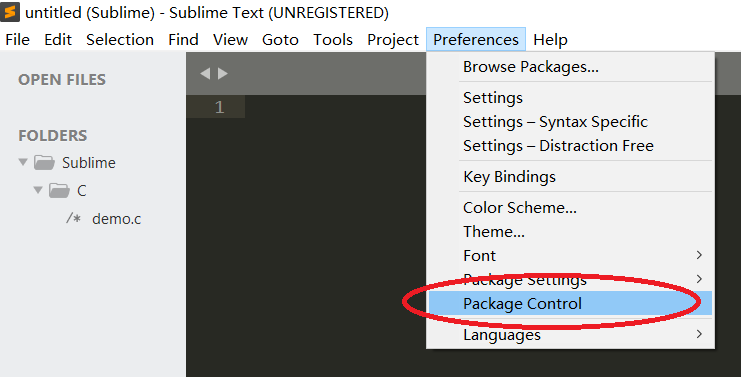The image size is (741, 377).
Task: Choose Color Scheme... option
Action: 570,208
